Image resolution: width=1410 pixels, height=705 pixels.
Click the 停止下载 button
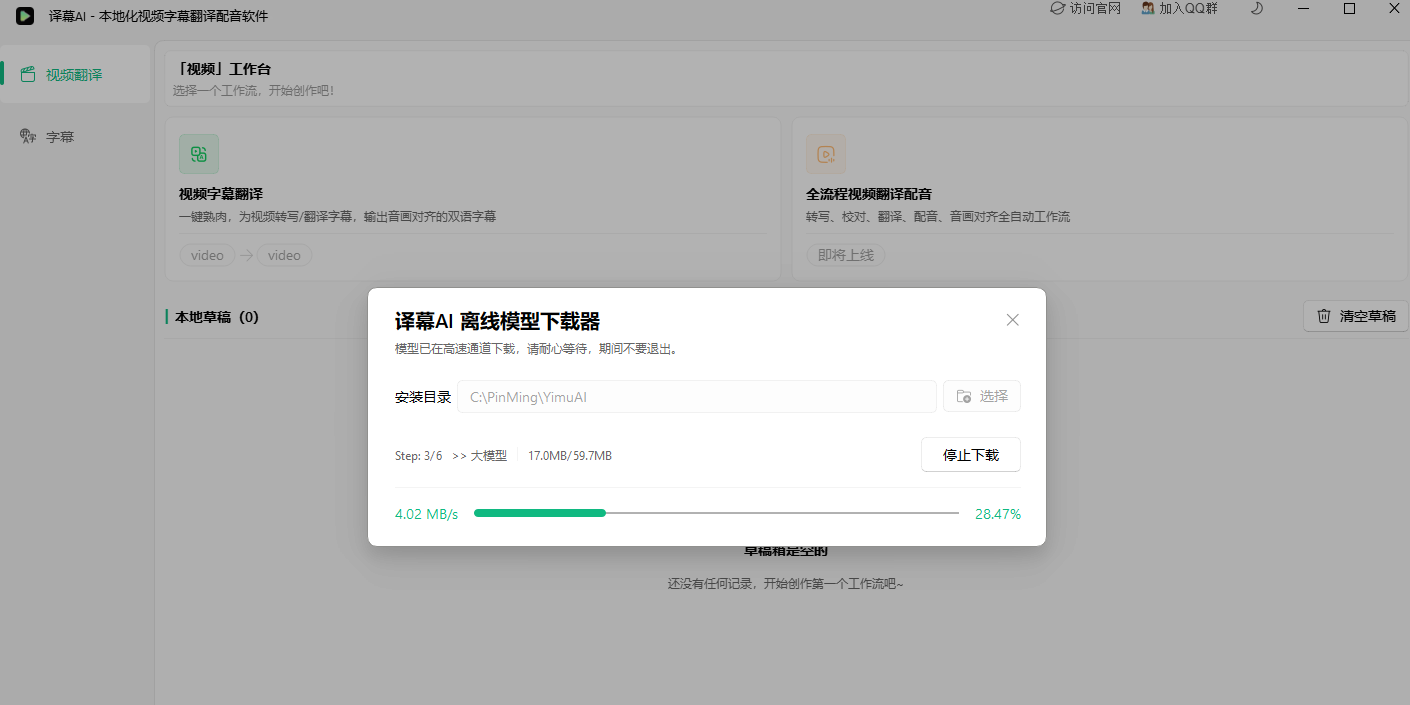[970, 455]
